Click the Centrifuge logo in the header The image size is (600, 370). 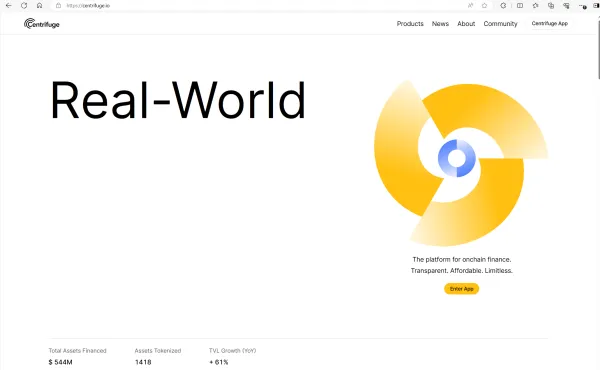pyautogui.click(x=42, y=24)
